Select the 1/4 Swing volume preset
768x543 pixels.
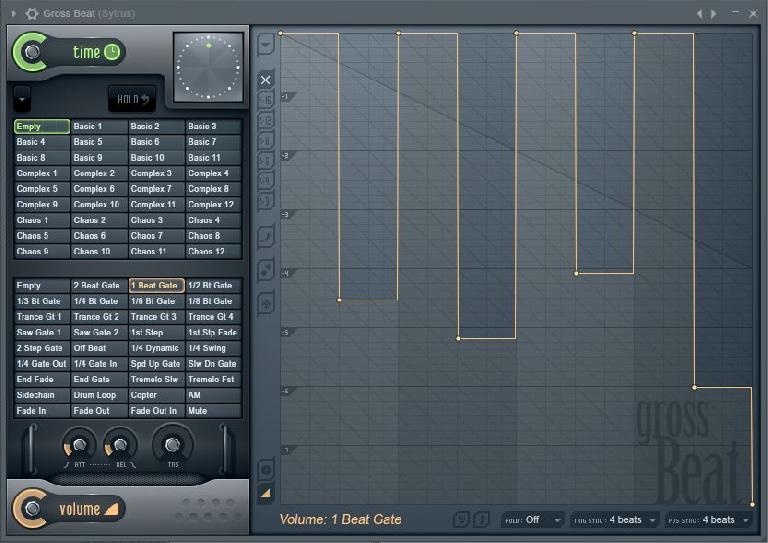[x=214, y=348]
